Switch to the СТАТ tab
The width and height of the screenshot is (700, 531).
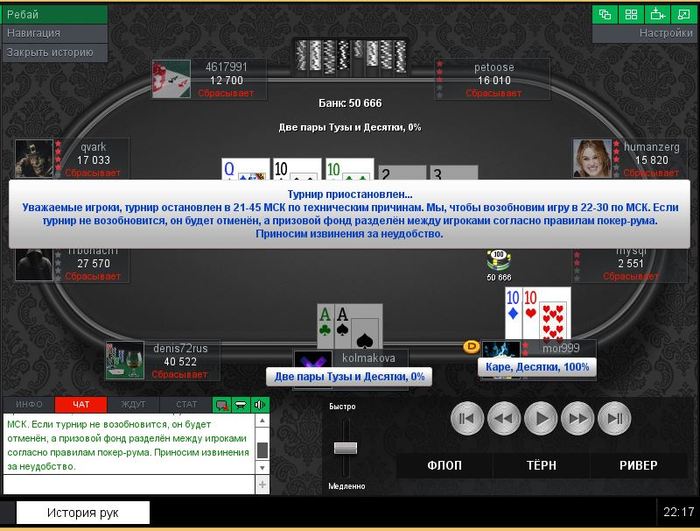coord(186,405)
